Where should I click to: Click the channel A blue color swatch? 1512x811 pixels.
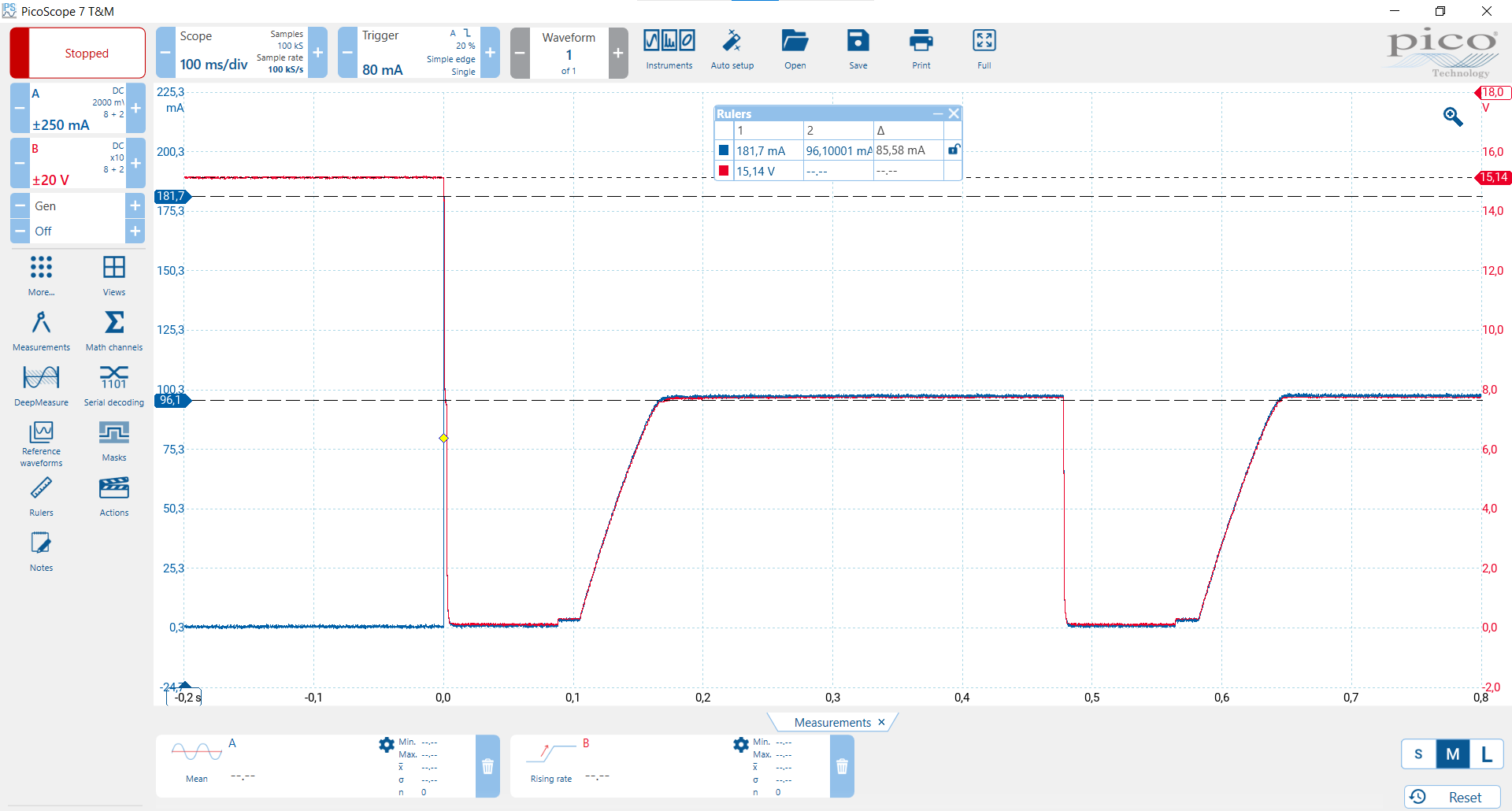tap(724, 150)
